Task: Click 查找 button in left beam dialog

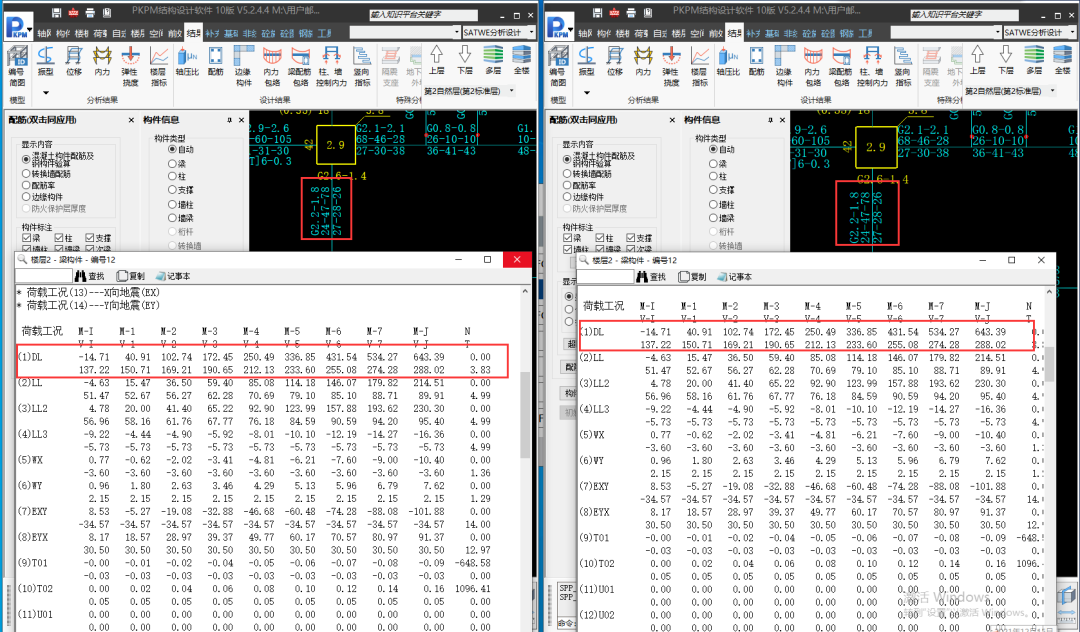Action: coord(90,276)
